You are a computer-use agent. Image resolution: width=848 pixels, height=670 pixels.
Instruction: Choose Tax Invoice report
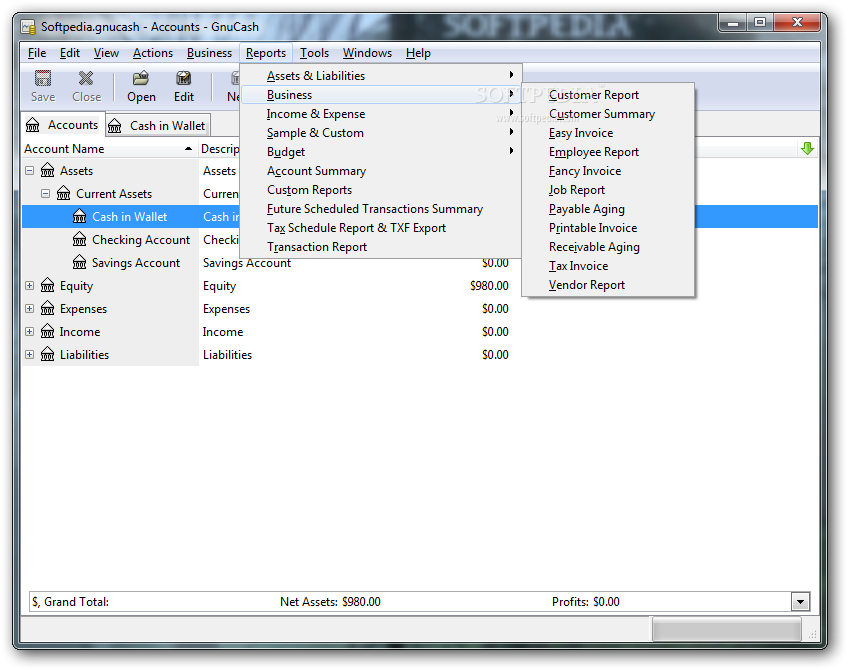click(608, 266)
